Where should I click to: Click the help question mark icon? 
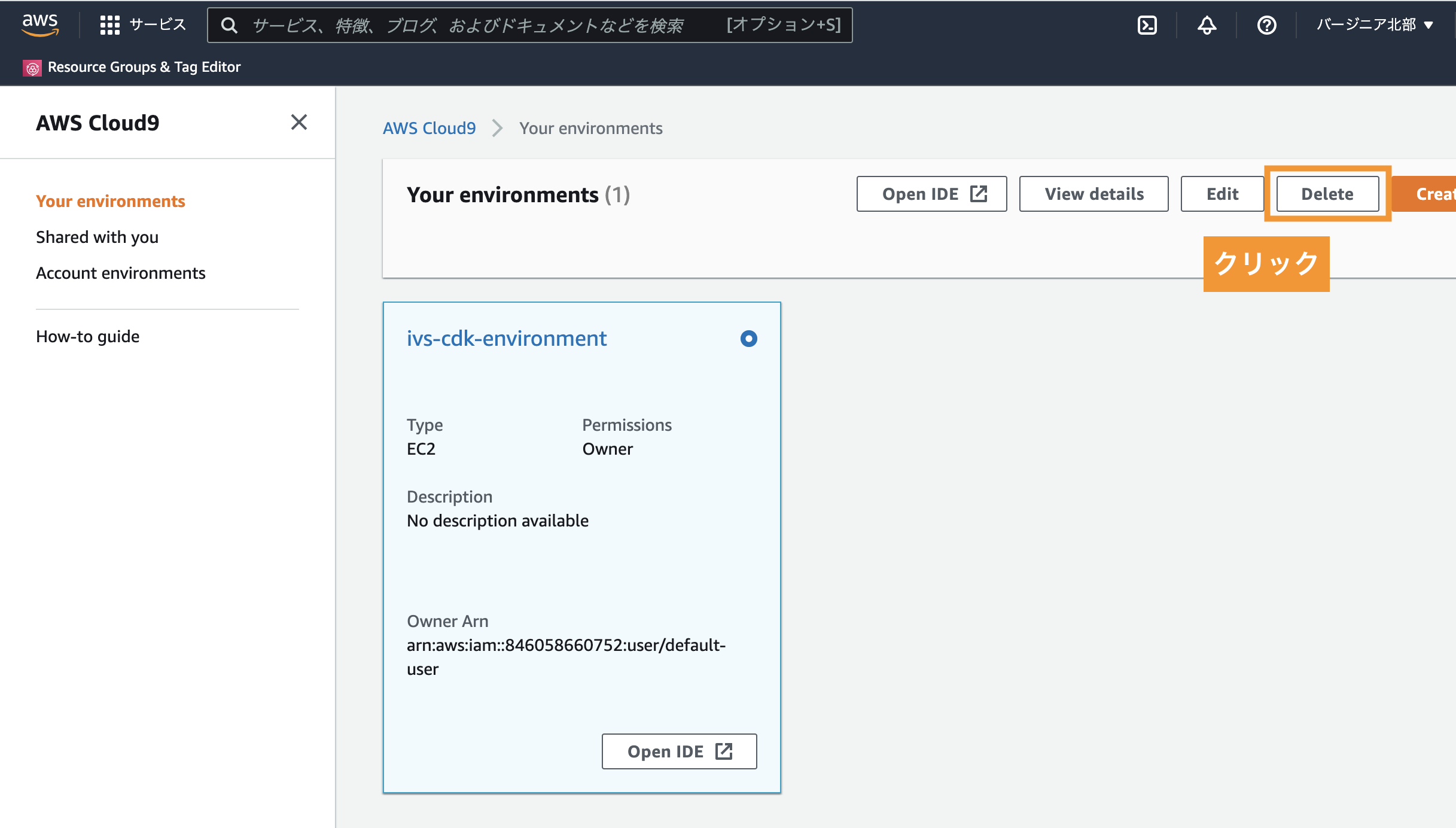click(x=1266, y=25)
